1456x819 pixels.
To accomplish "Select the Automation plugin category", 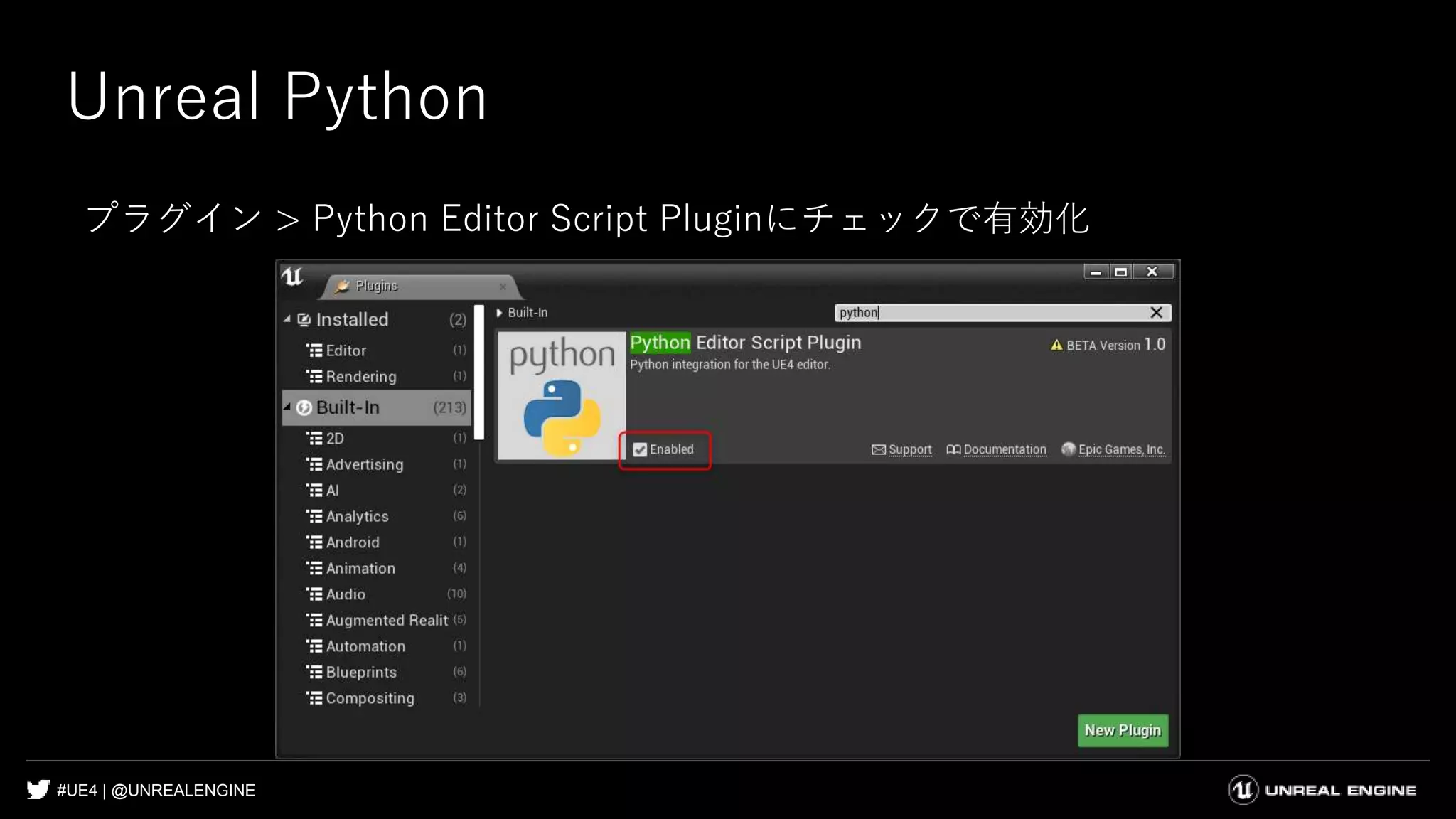I will coord(386,646).
